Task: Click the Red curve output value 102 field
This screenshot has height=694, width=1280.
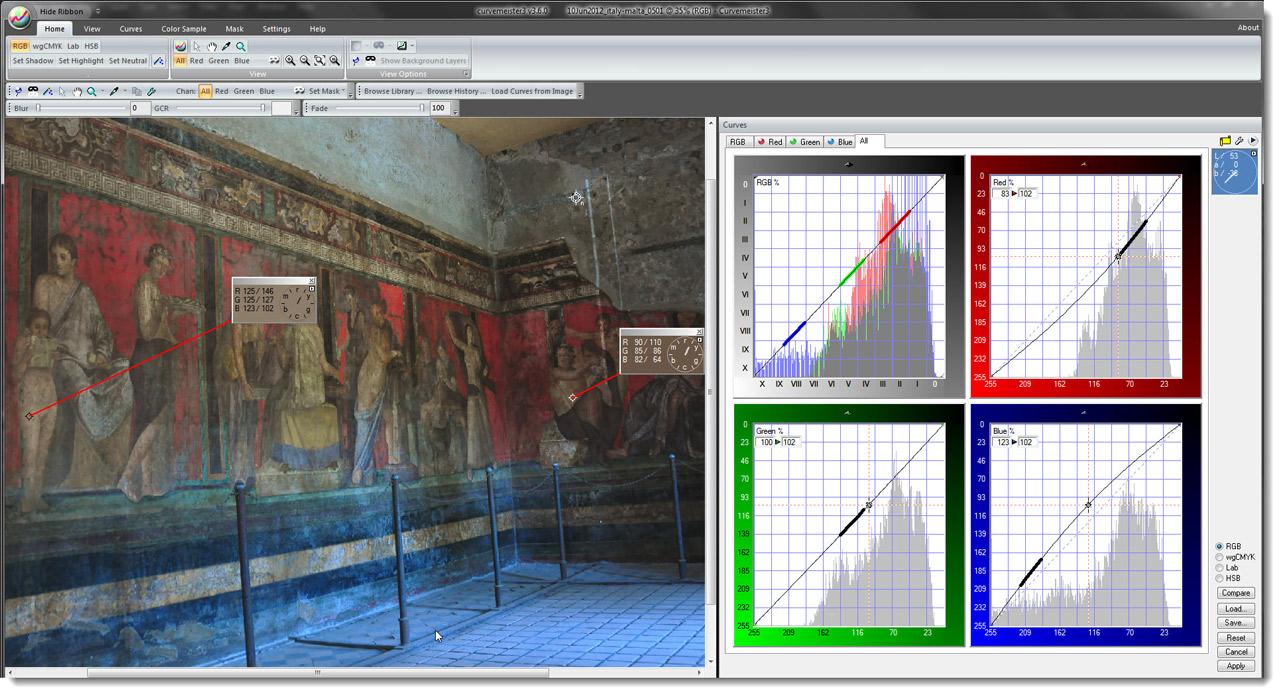Action: tap(1026, 193)
